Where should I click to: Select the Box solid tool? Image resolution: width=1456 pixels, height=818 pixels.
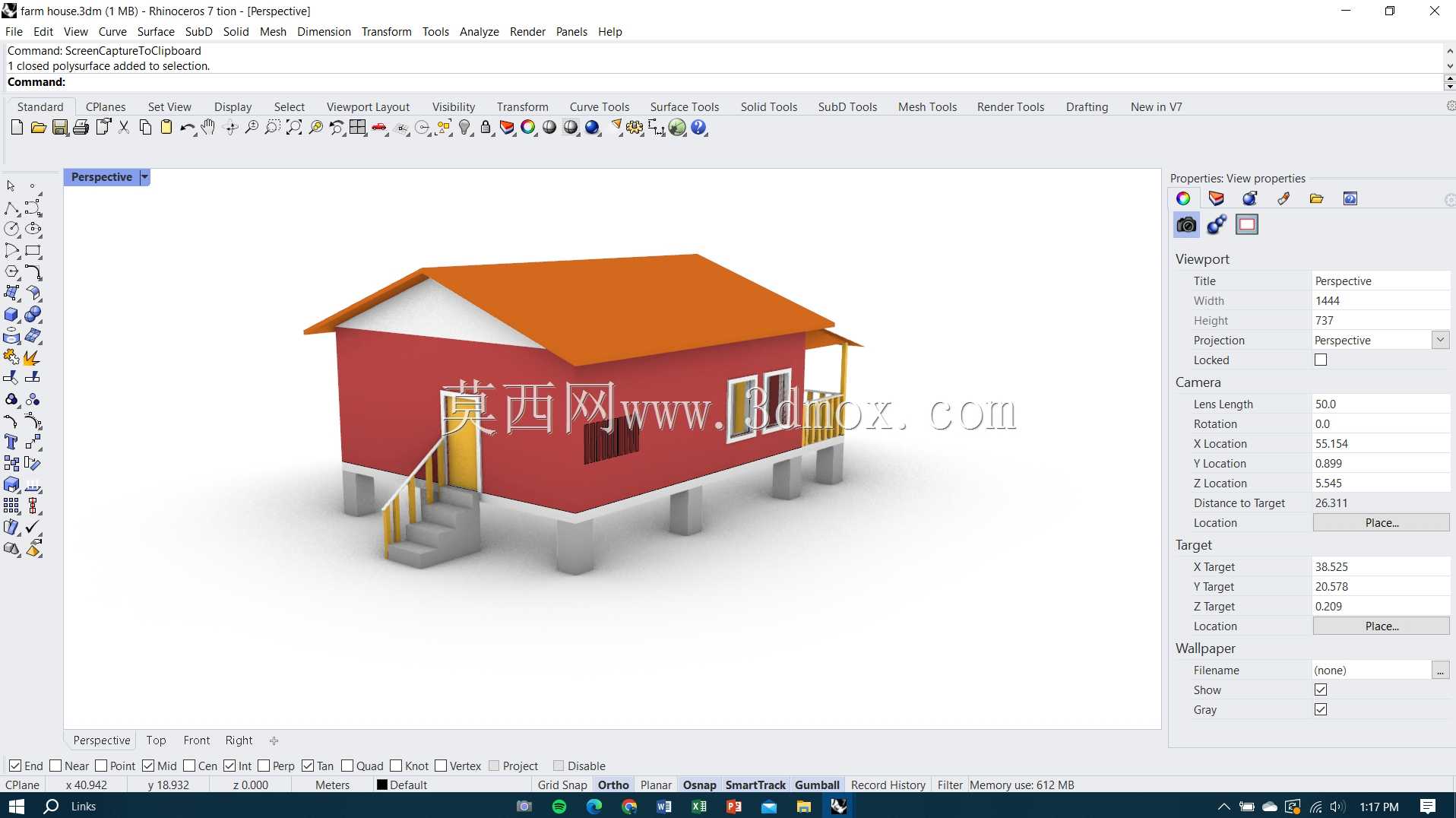coord(12,314)
